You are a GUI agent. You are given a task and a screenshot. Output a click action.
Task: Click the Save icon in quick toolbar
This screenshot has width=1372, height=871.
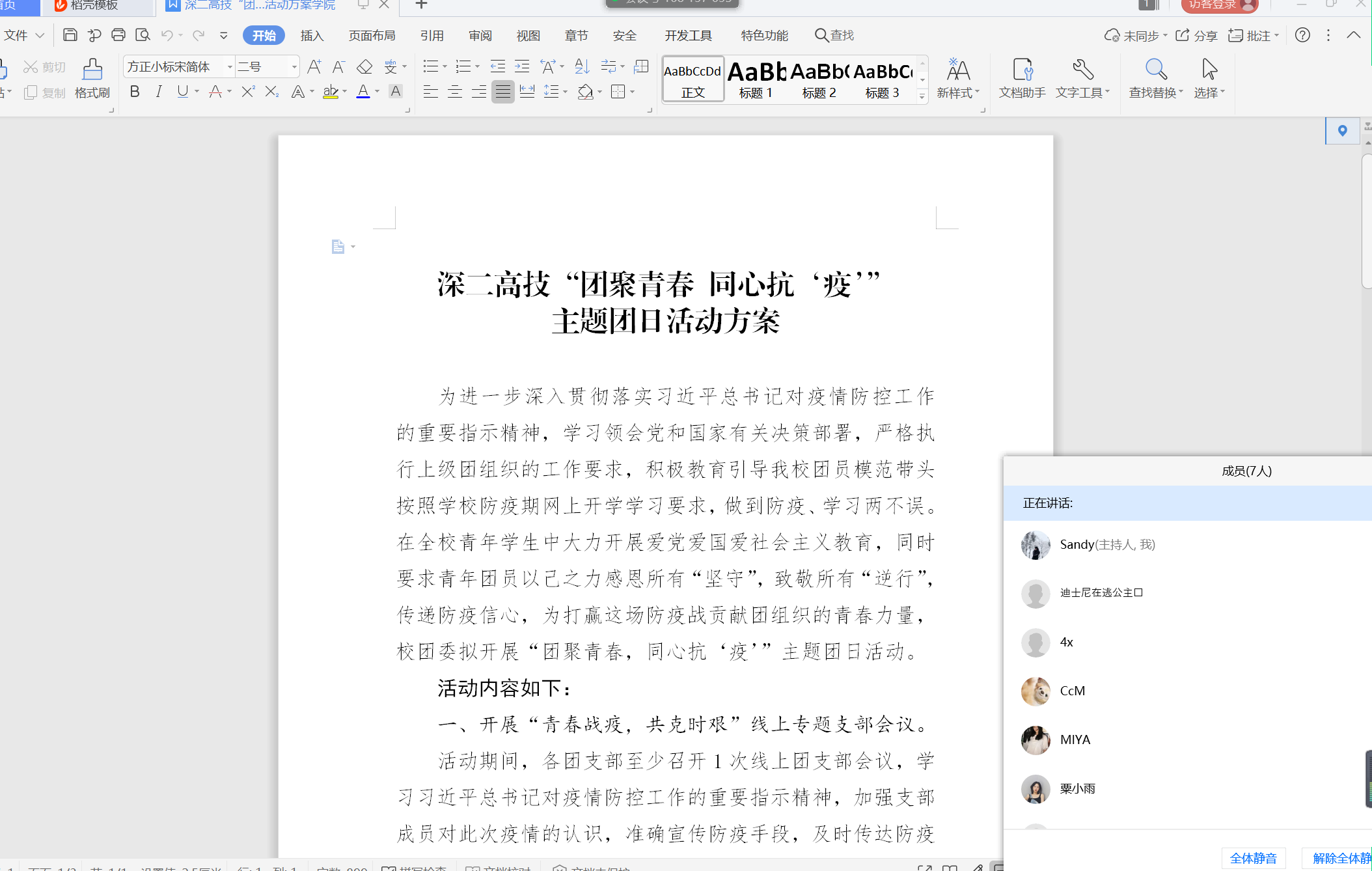coord(70,35)
